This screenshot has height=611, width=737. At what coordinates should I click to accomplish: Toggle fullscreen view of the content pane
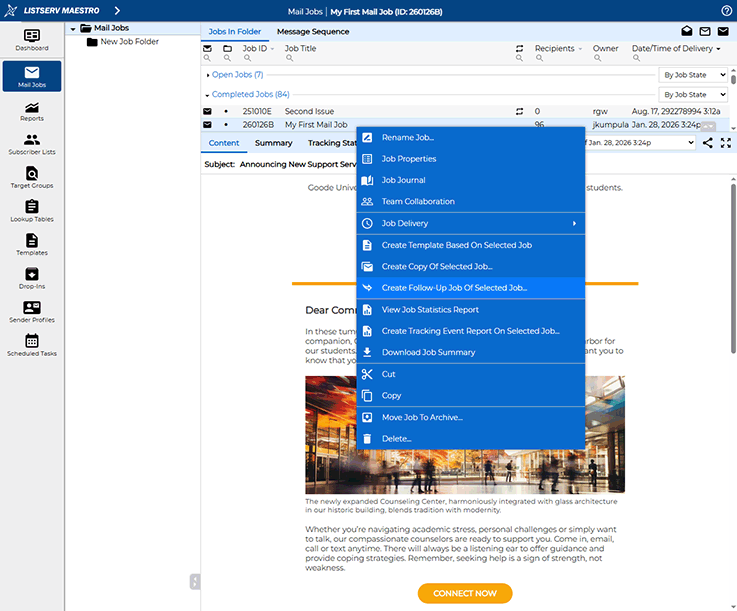click(726, 143)
